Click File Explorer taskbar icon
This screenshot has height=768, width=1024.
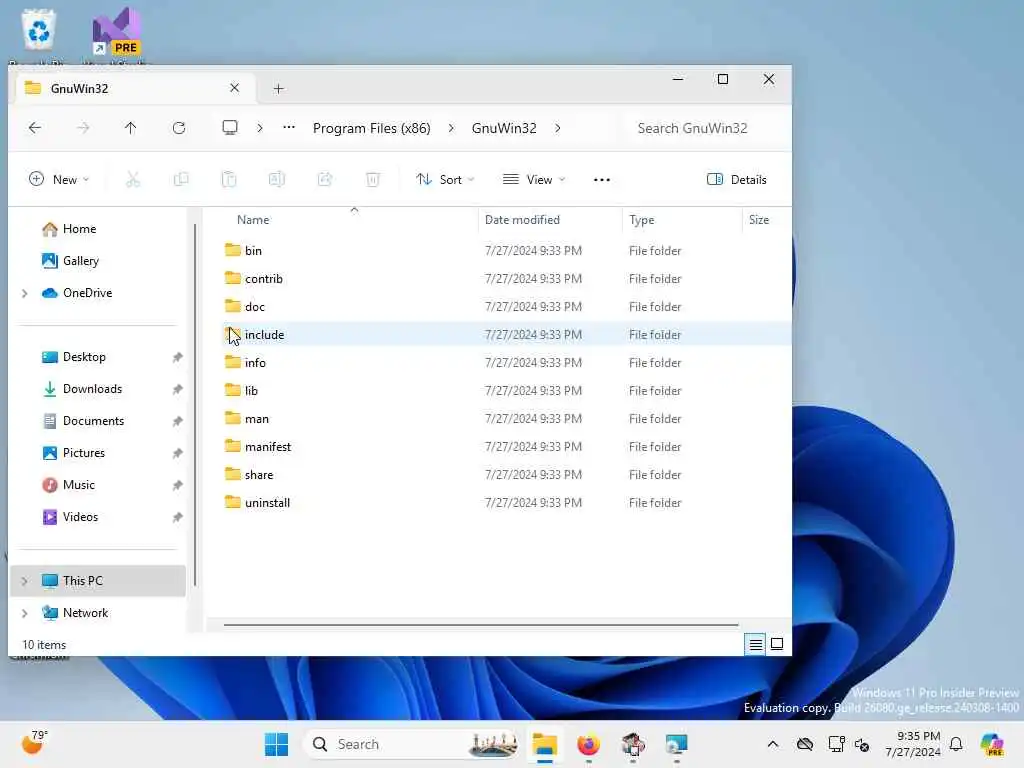coord(545,744)
